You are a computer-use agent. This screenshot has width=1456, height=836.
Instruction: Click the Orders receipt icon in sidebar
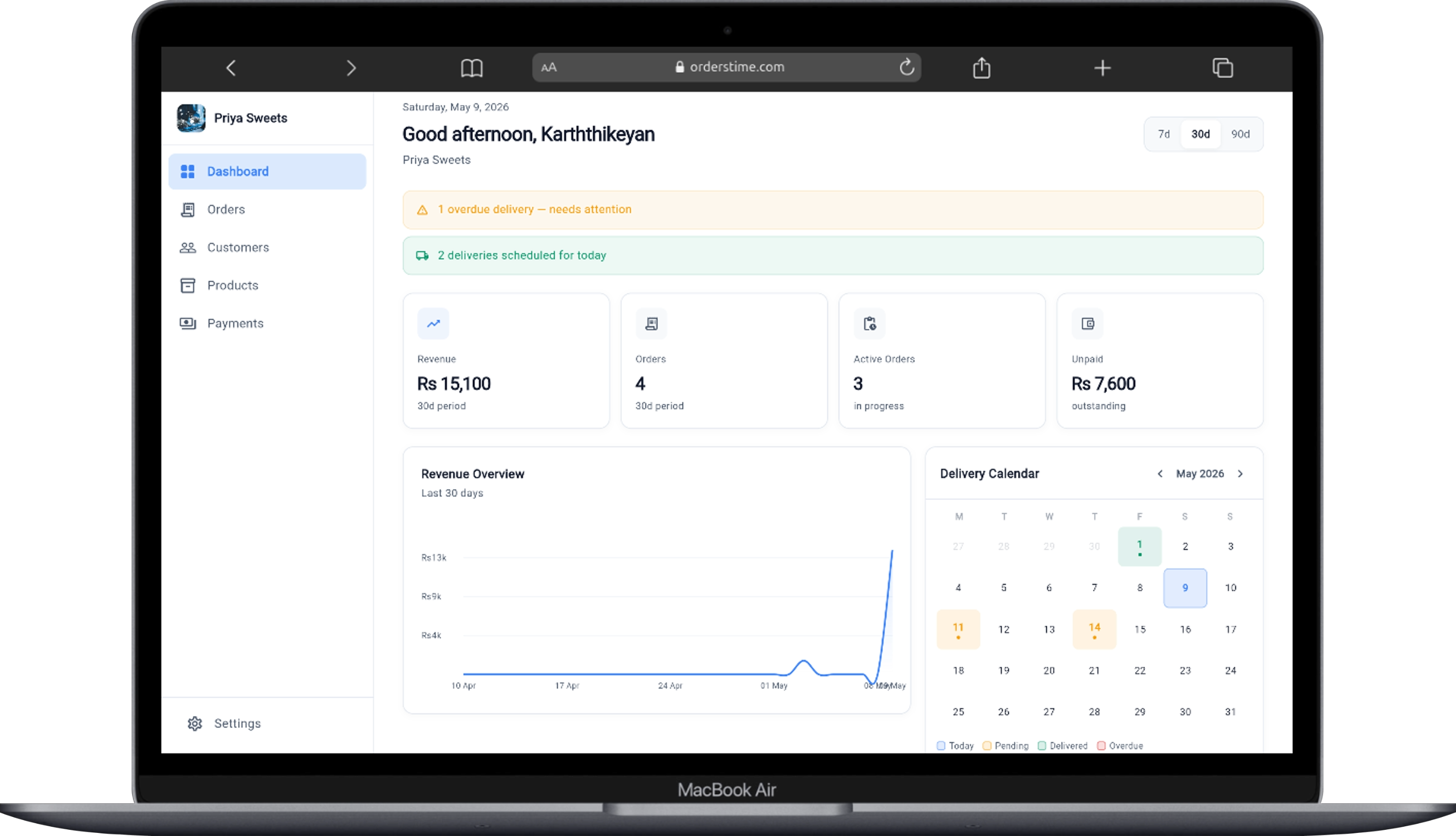(x=188, y=210)
